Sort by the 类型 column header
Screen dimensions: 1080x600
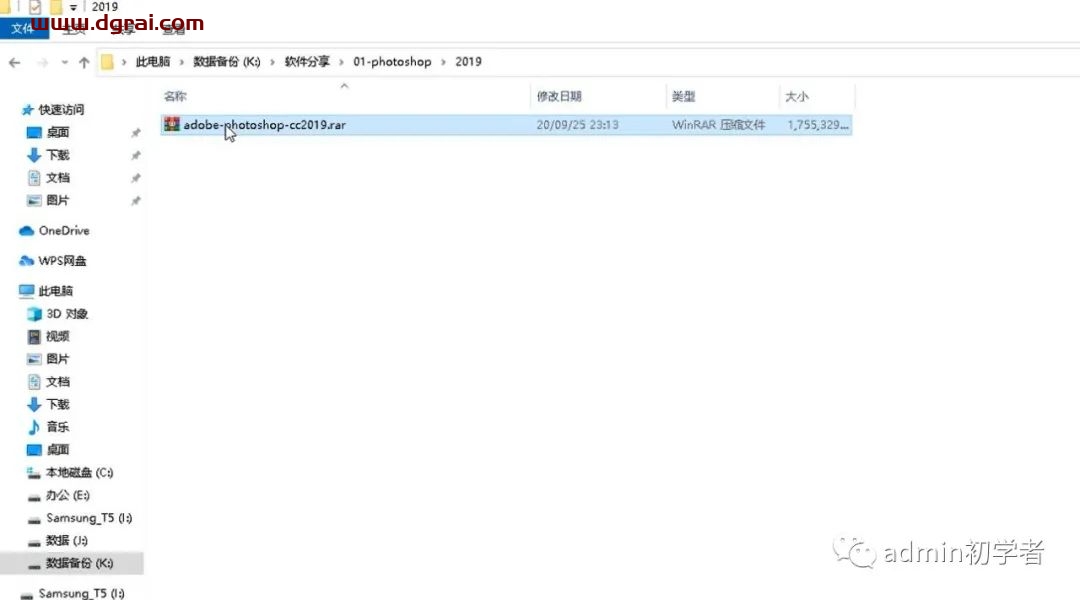(683, 96)
